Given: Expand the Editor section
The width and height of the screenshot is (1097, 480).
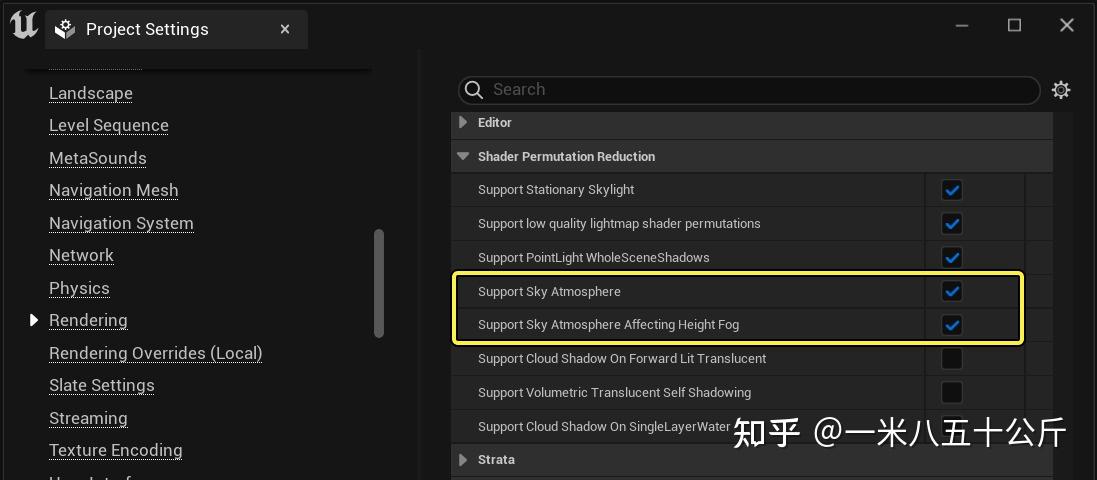Looking at the screenshot, I should click(463, 123).
